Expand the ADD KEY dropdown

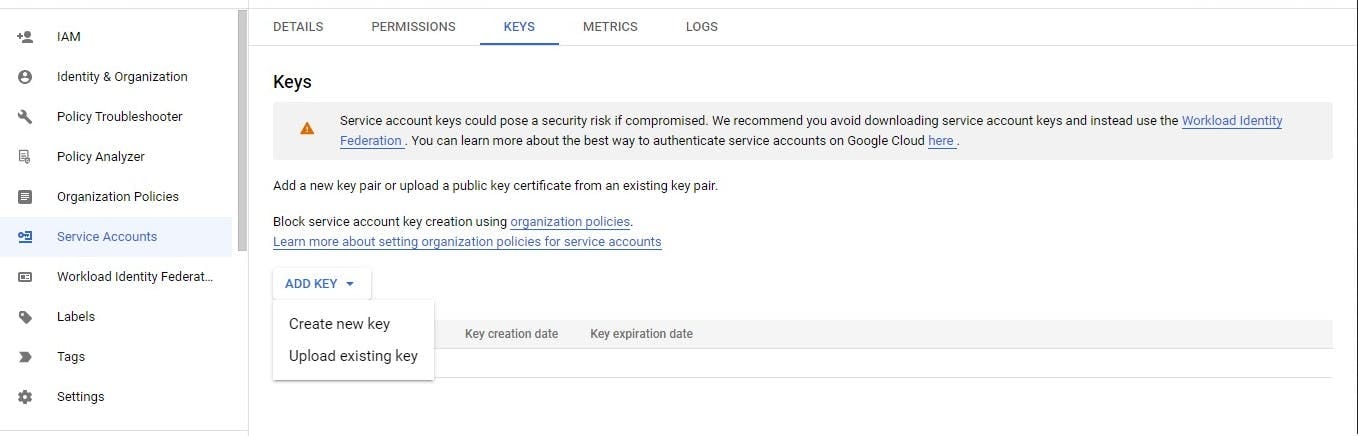click(x=320, y=284)
